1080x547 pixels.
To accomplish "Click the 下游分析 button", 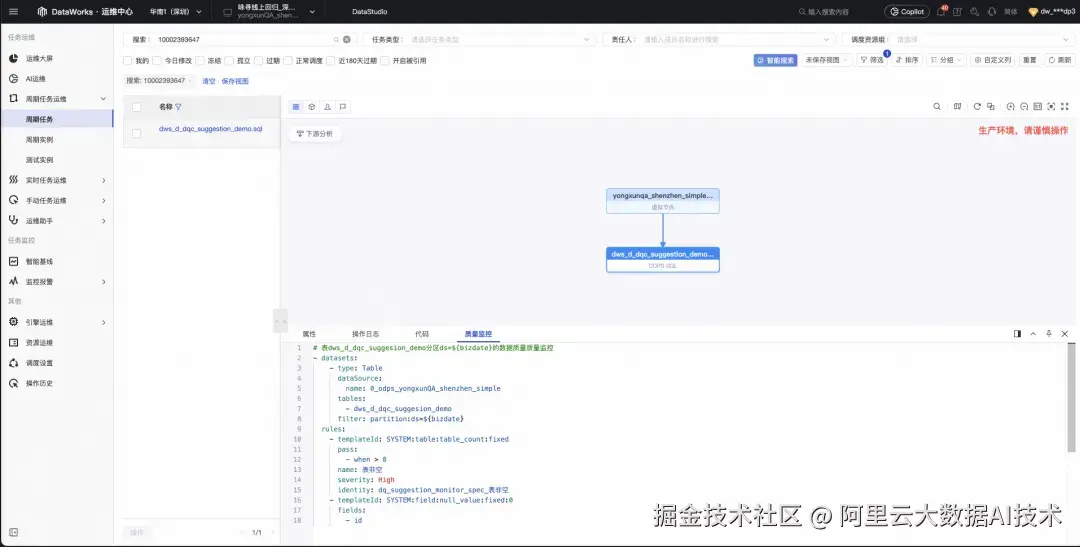I will pos(315,134).
